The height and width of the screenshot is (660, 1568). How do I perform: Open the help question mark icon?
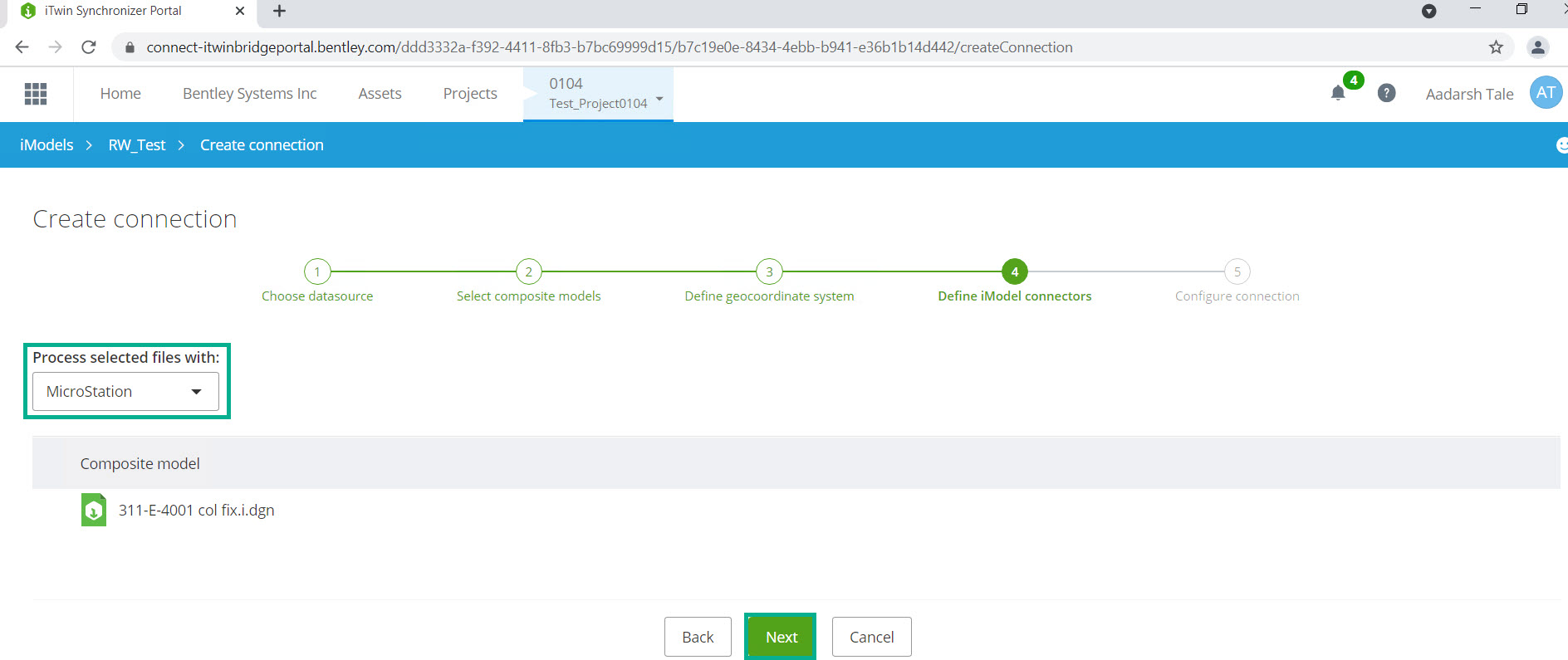tap(1386, 93)
